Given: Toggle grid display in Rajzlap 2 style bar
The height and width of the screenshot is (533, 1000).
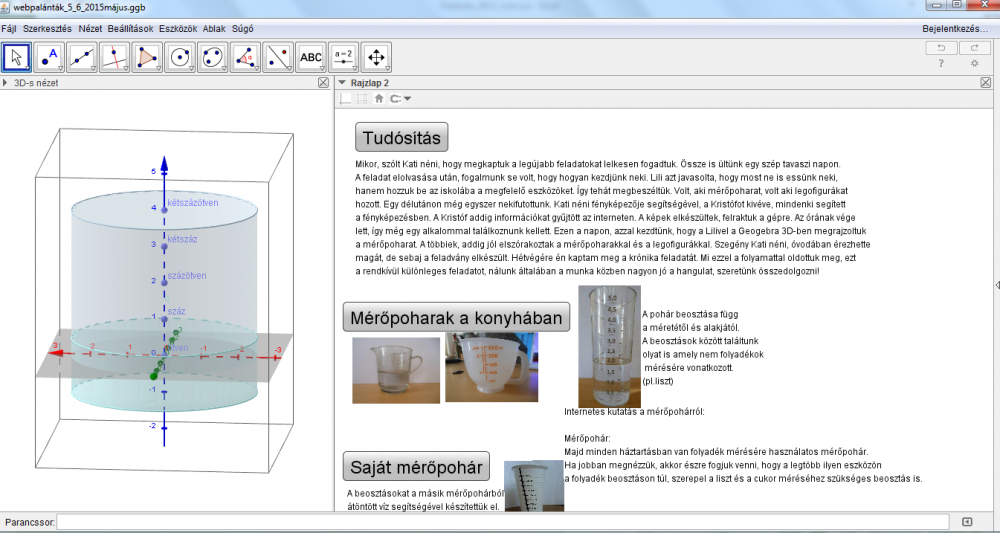Looking at the screenshot, I should [x=361, y=99].
